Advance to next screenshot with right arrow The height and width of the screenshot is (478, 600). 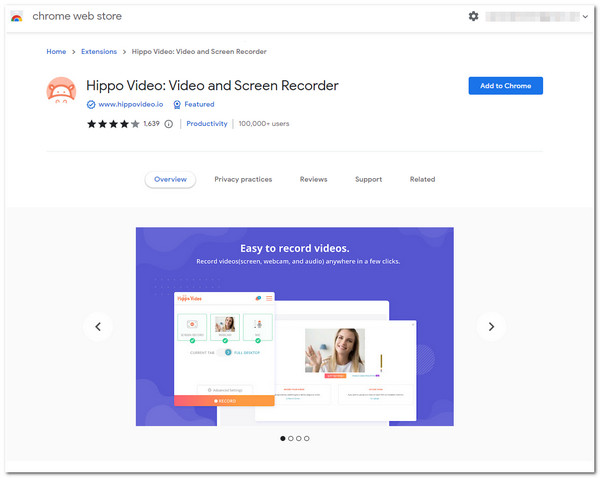[491, 326]
